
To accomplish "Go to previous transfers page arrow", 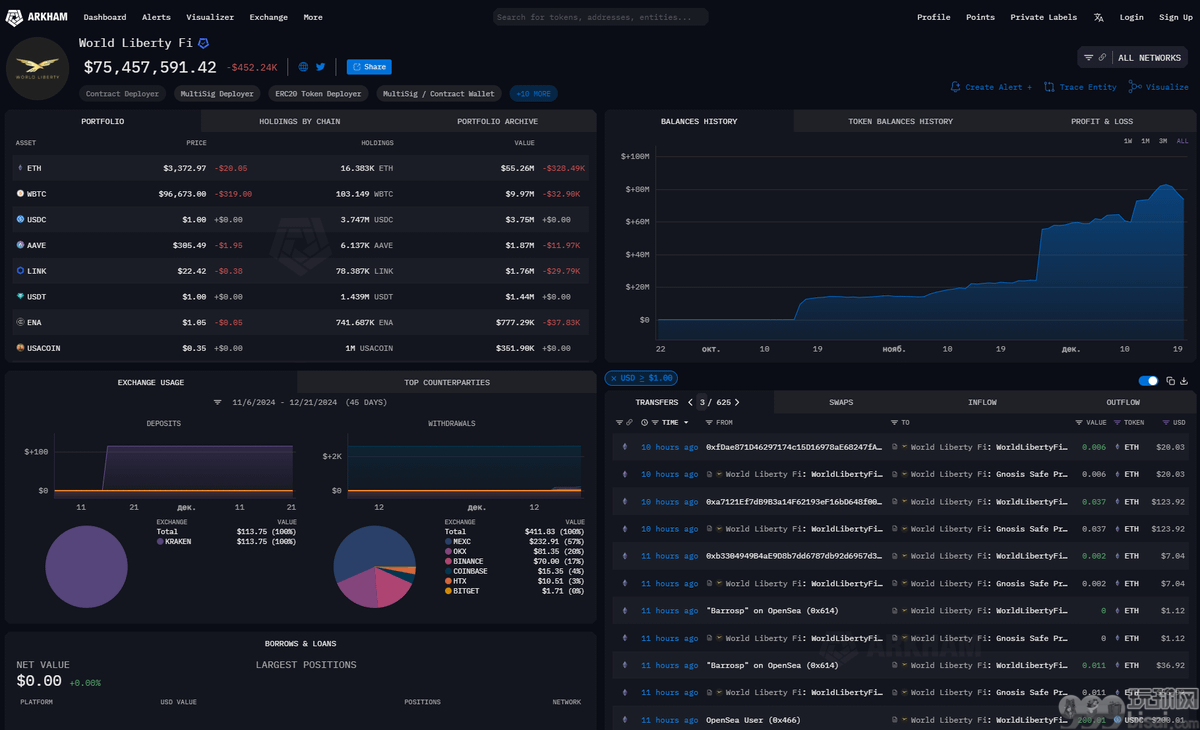I will tap(690, 402).
